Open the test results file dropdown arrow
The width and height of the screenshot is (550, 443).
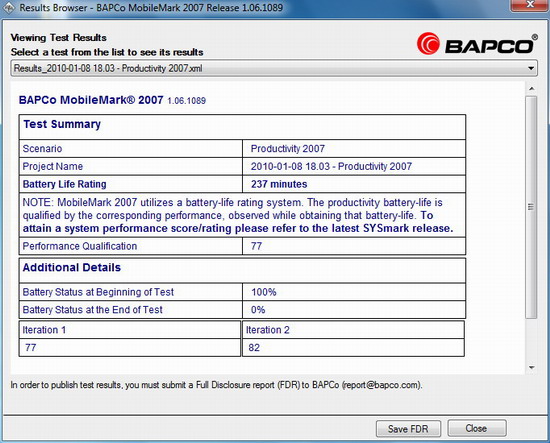tap(531, 68)
